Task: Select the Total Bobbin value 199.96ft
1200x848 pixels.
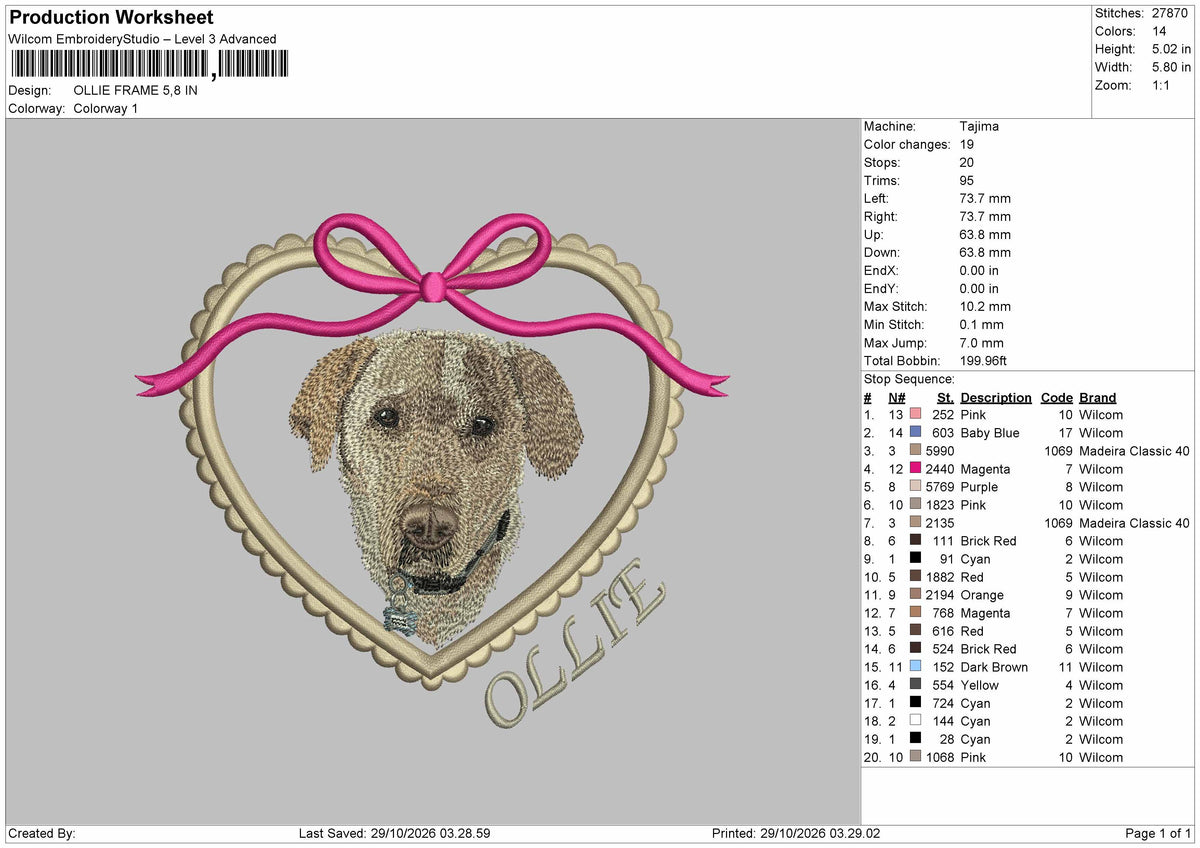Action: (985, 361)
